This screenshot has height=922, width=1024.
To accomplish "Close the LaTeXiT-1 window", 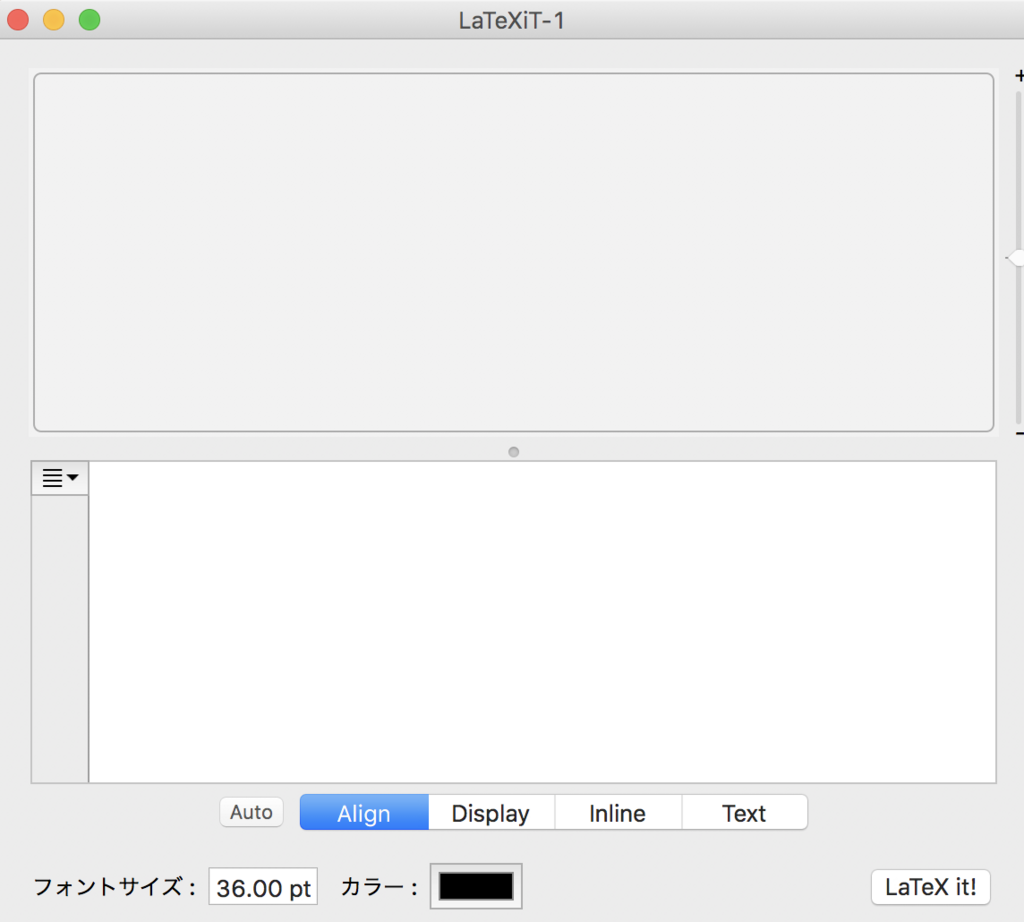I will 18,20.
